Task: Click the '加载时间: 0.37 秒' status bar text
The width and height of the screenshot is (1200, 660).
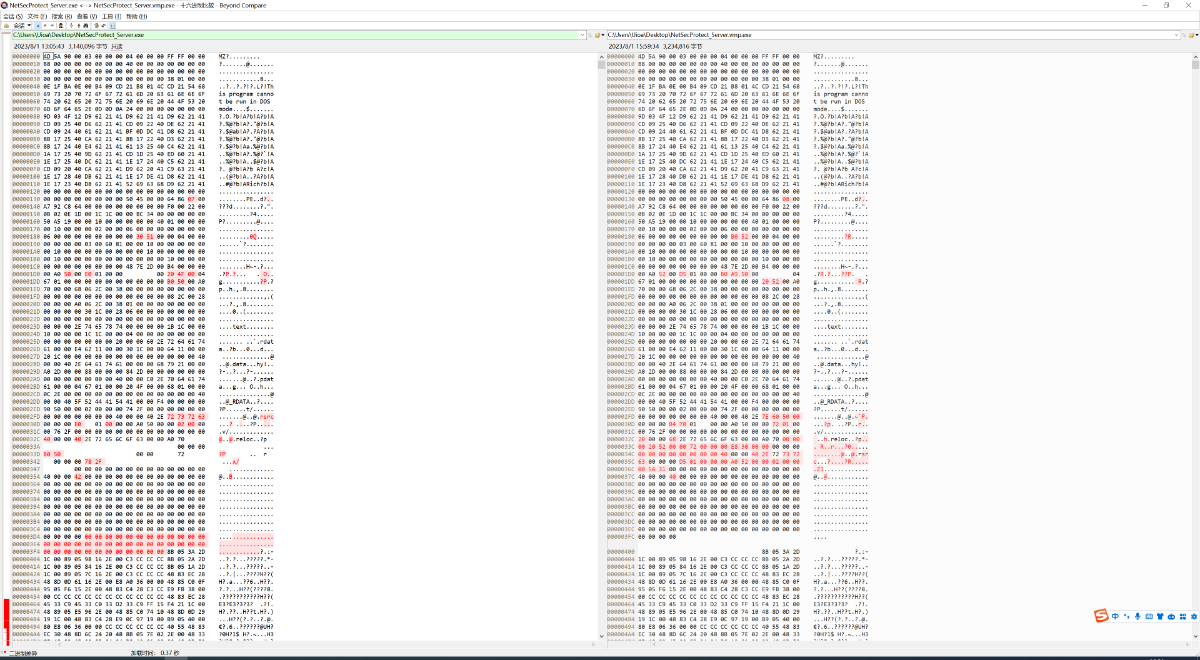Action: pos(156,654)
